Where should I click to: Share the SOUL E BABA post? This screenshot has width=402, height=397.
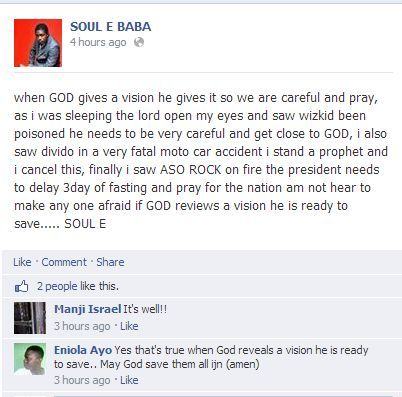(110, 262)
